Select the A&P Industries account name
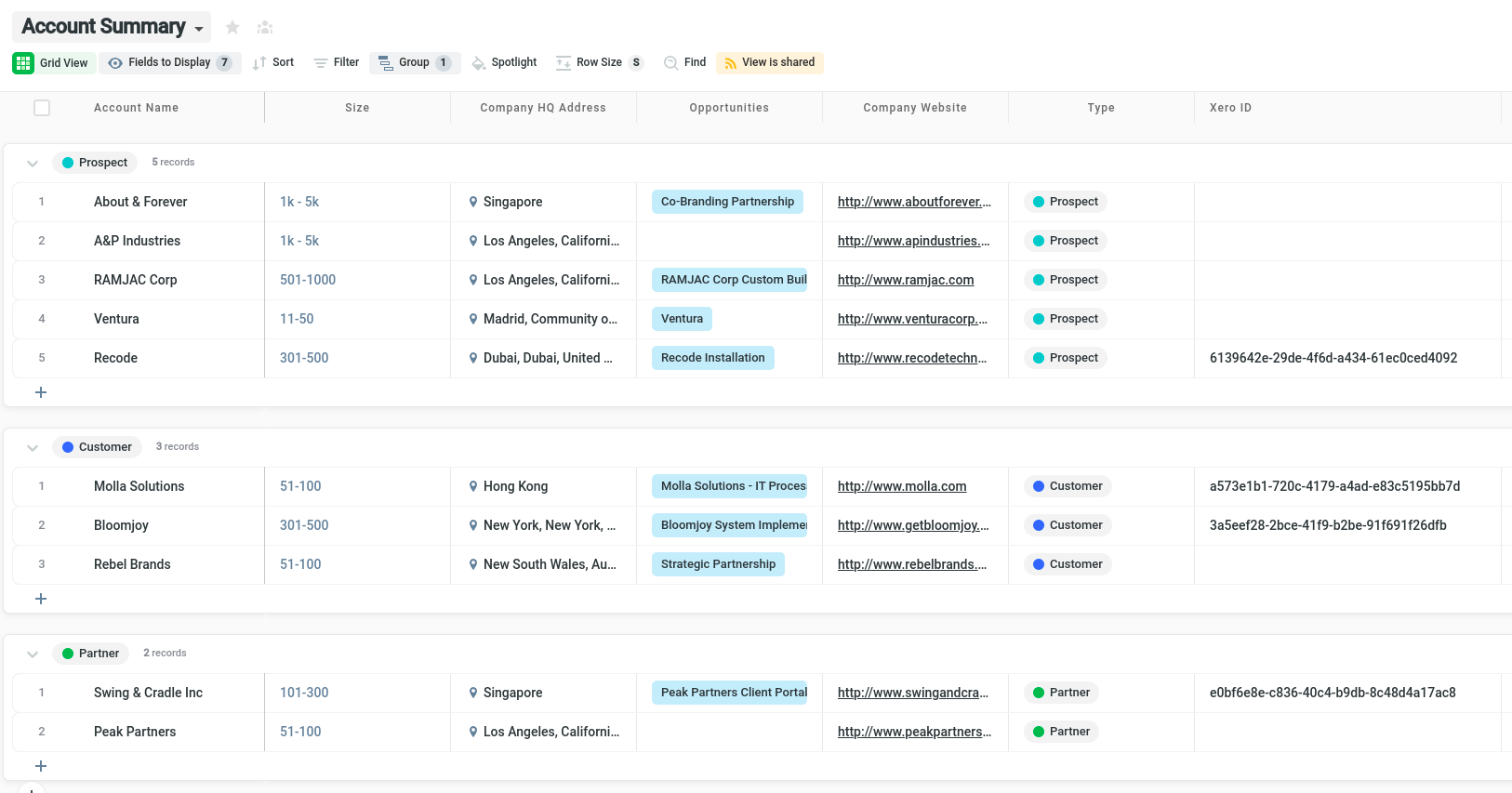The height and width of the screenshot is (793, 1512). click(137, 241)
